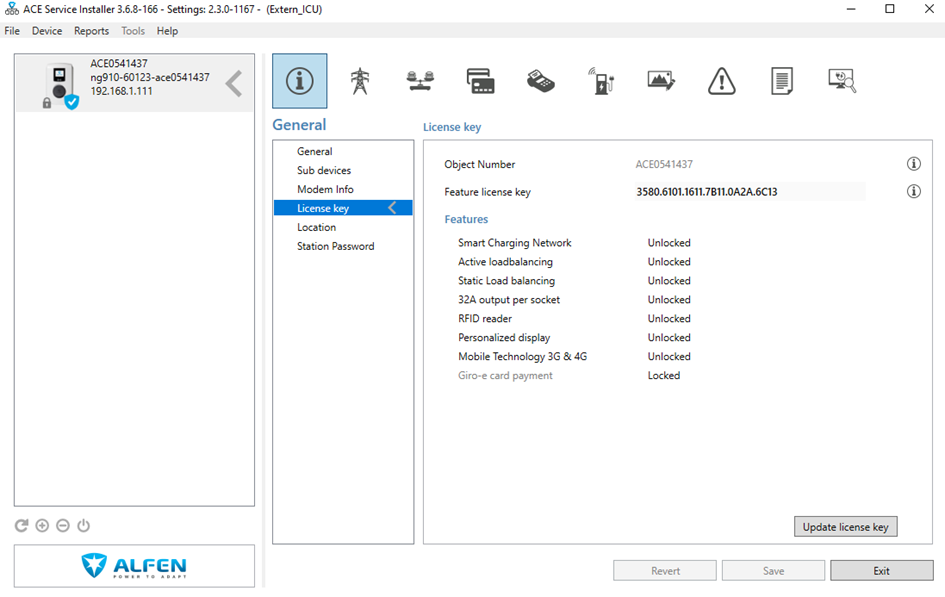Click the power icon below device list
The image size is (945, 597).
tap(83, 526)
